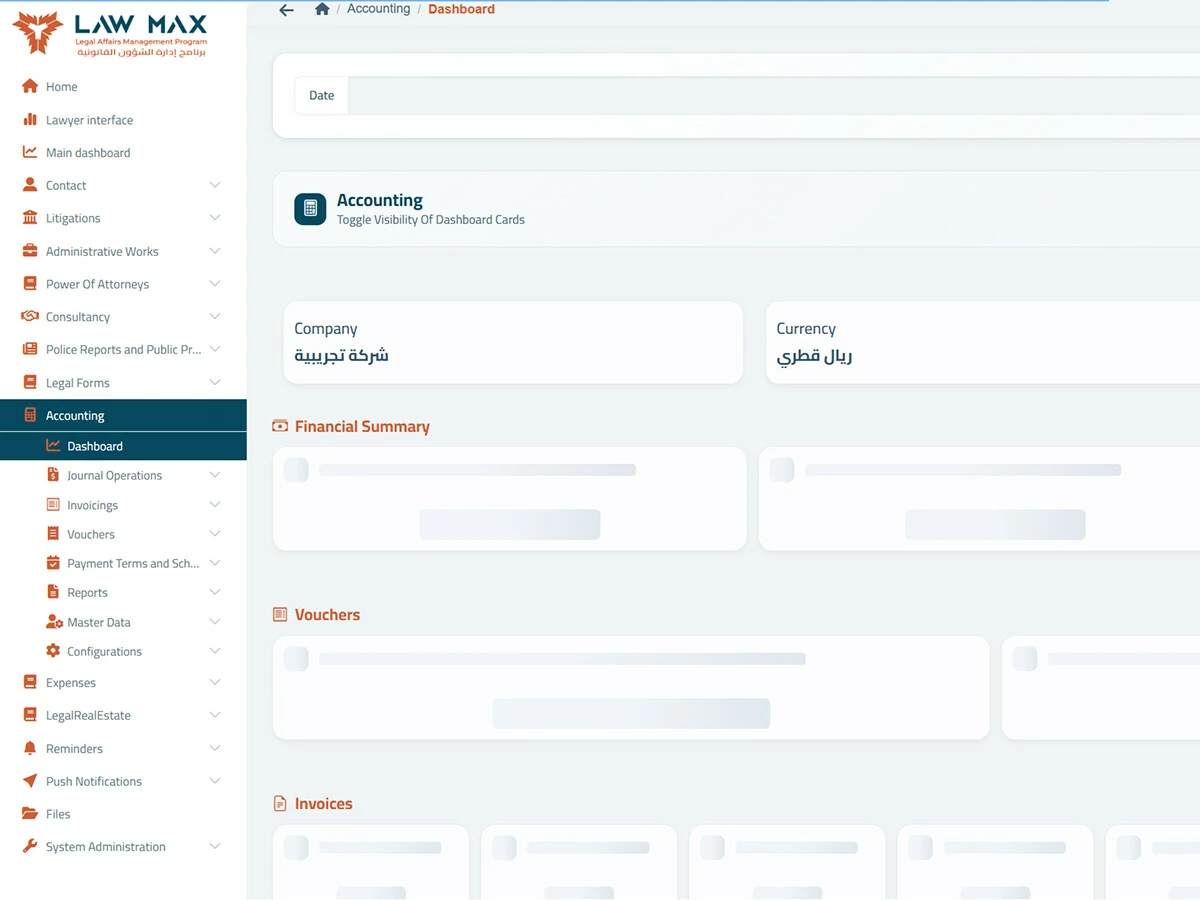Click the Main dashboard line chart icon
Image resolution: width=1200 pixels, height=900 pixels.
(30, 153)
